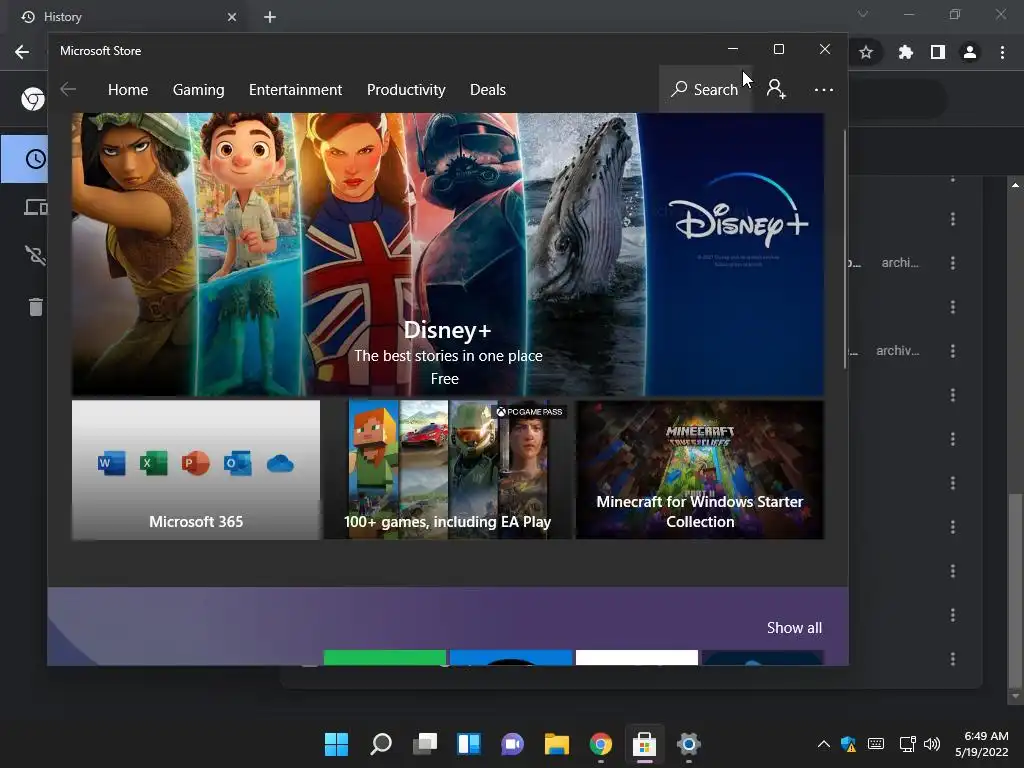
Task: Open Minecraft for Windows Starter Collection tile
Action: point(700,470)
